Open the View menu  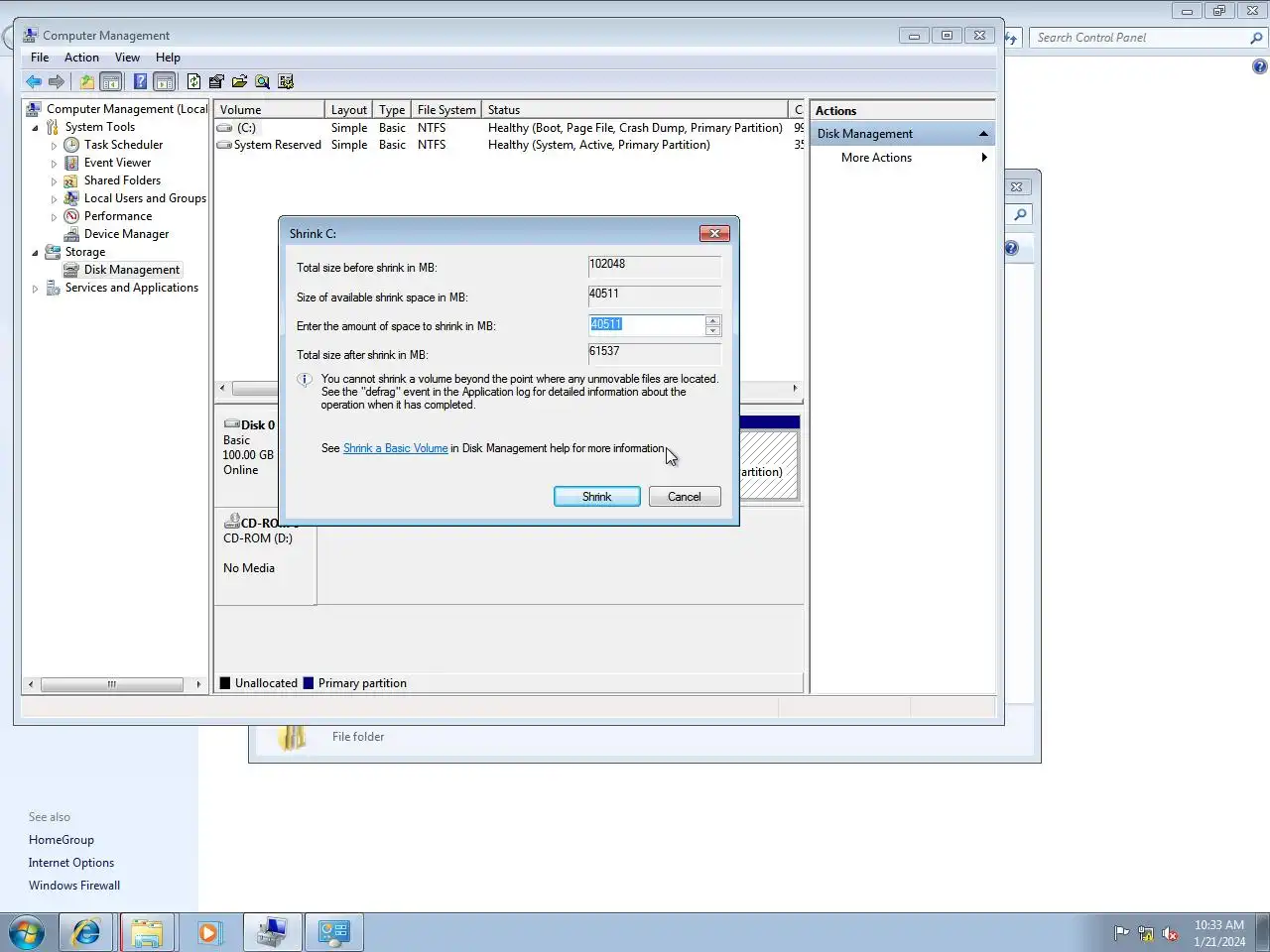coord(127,58)
